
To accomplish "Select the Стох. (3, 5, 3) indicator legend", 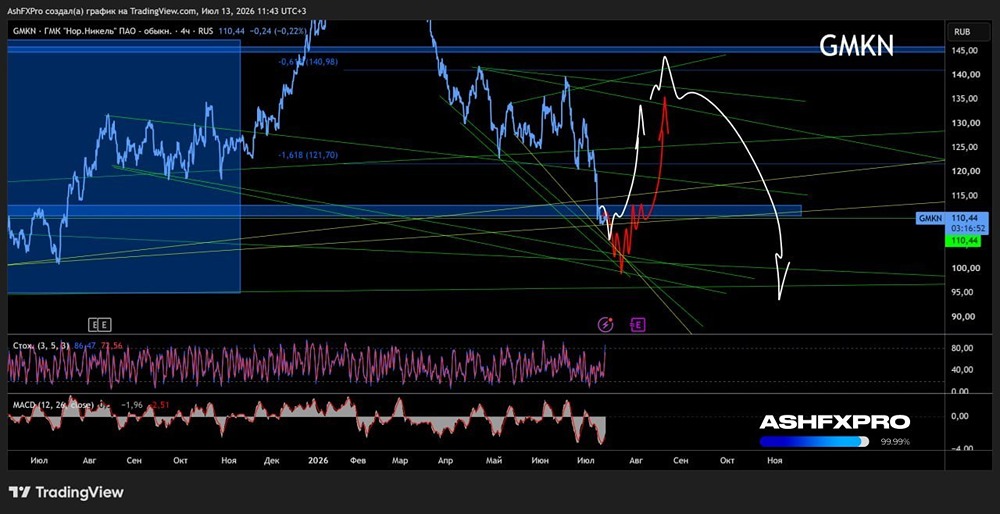I will (x=41, y=346).
